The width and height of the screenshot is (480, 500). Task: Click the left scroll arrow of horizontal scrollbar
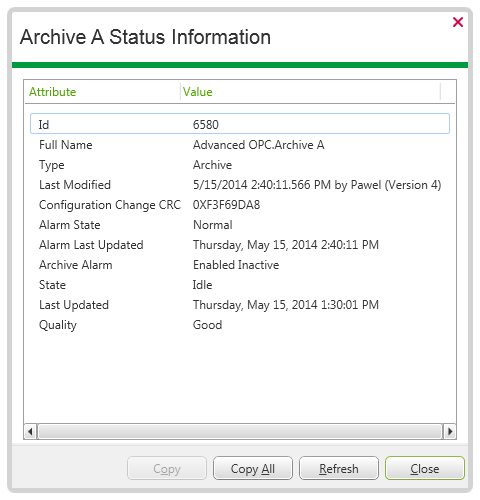[x=31, y=432]
